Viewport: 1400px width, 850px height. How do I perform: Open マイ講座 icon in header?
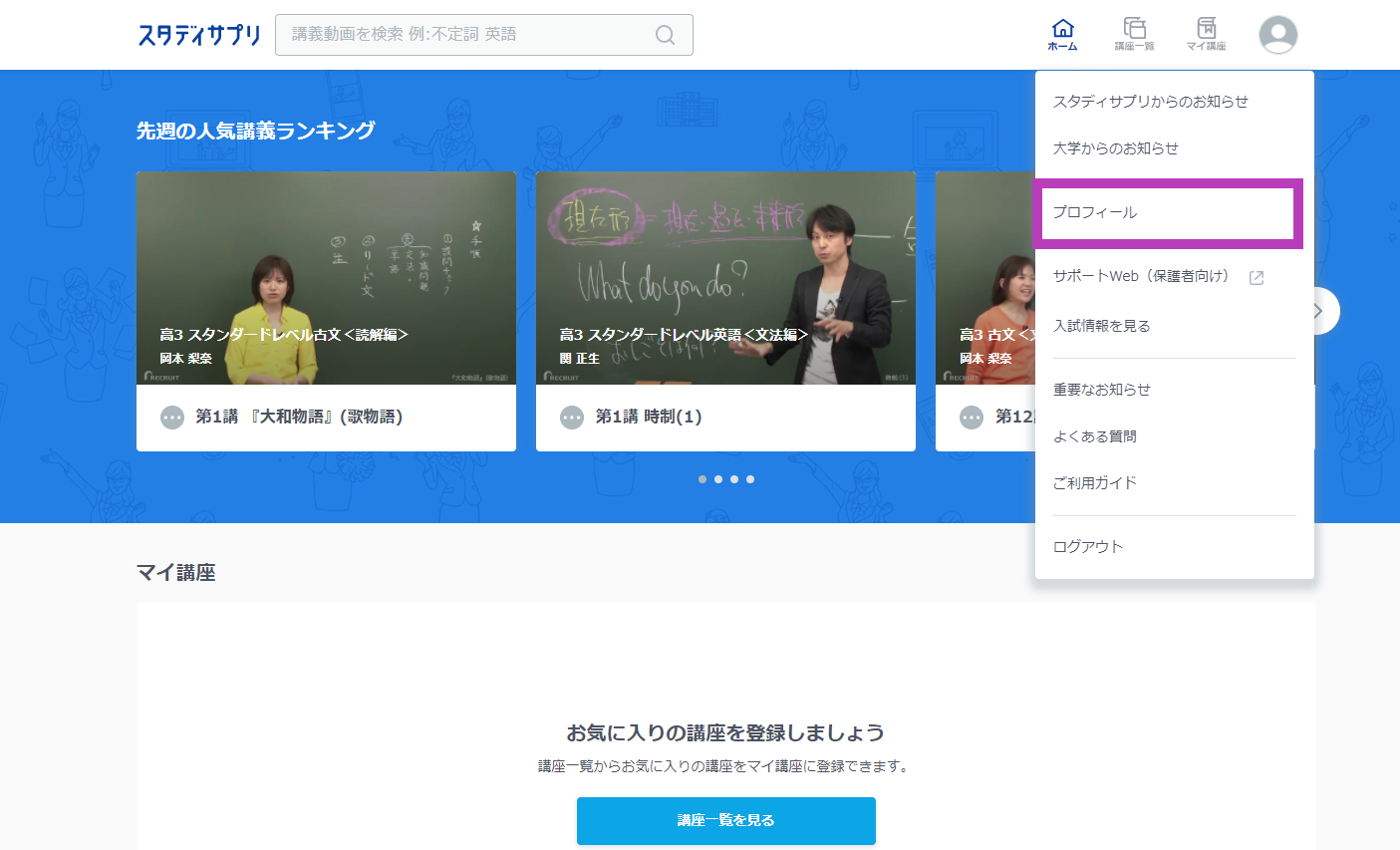[x=1206, y=34]
